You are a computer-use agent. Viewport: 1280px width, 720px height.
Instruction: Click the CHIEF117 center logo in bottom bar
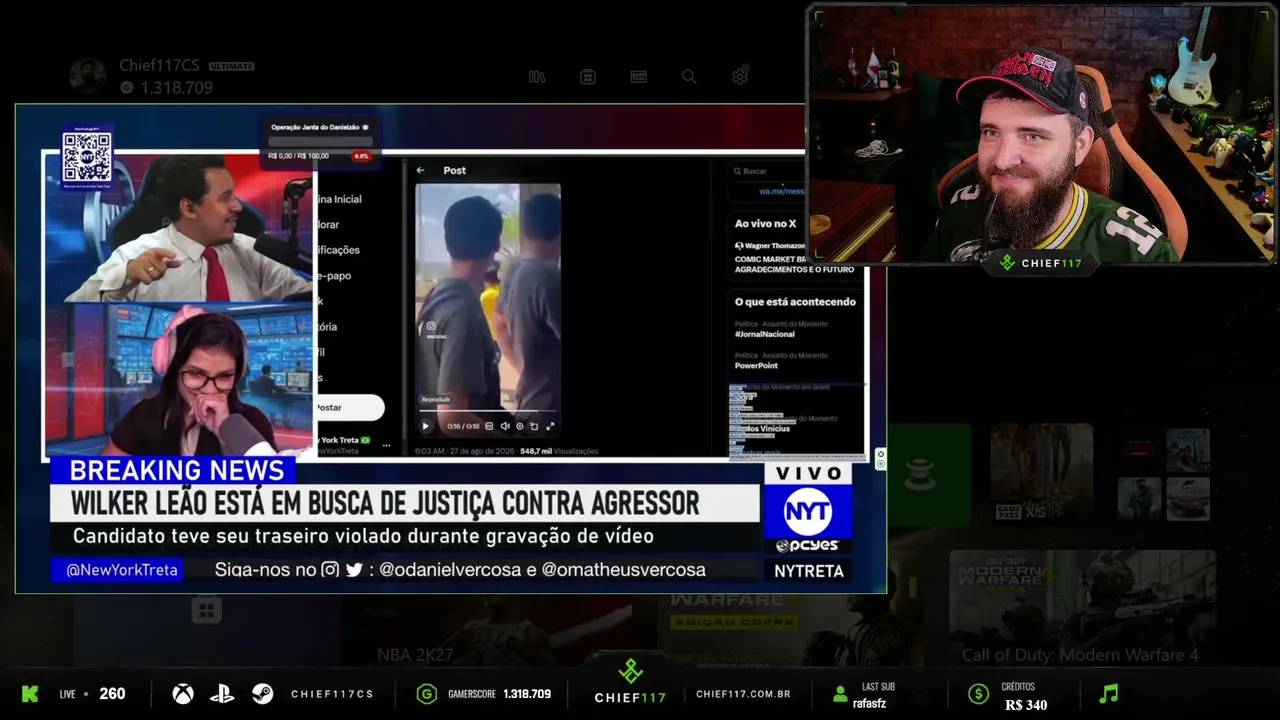(x=630, y=682)
